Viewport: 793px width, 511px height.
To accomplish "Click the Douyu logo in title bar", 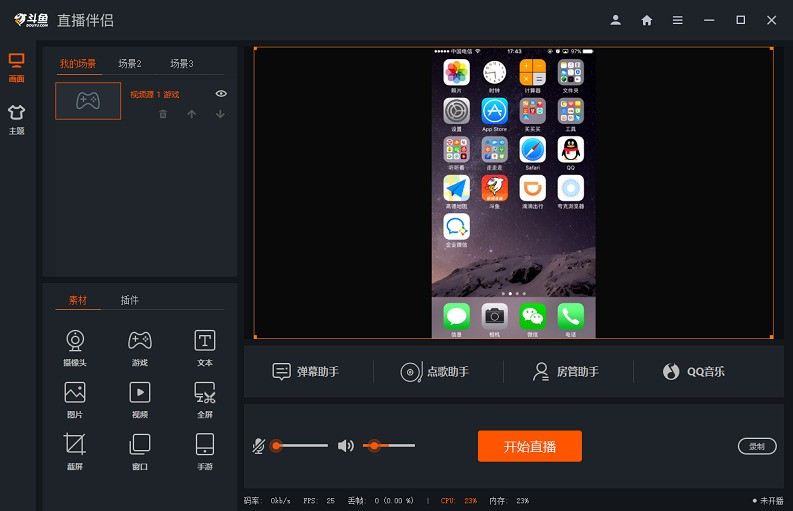I will tap(31, 20).
